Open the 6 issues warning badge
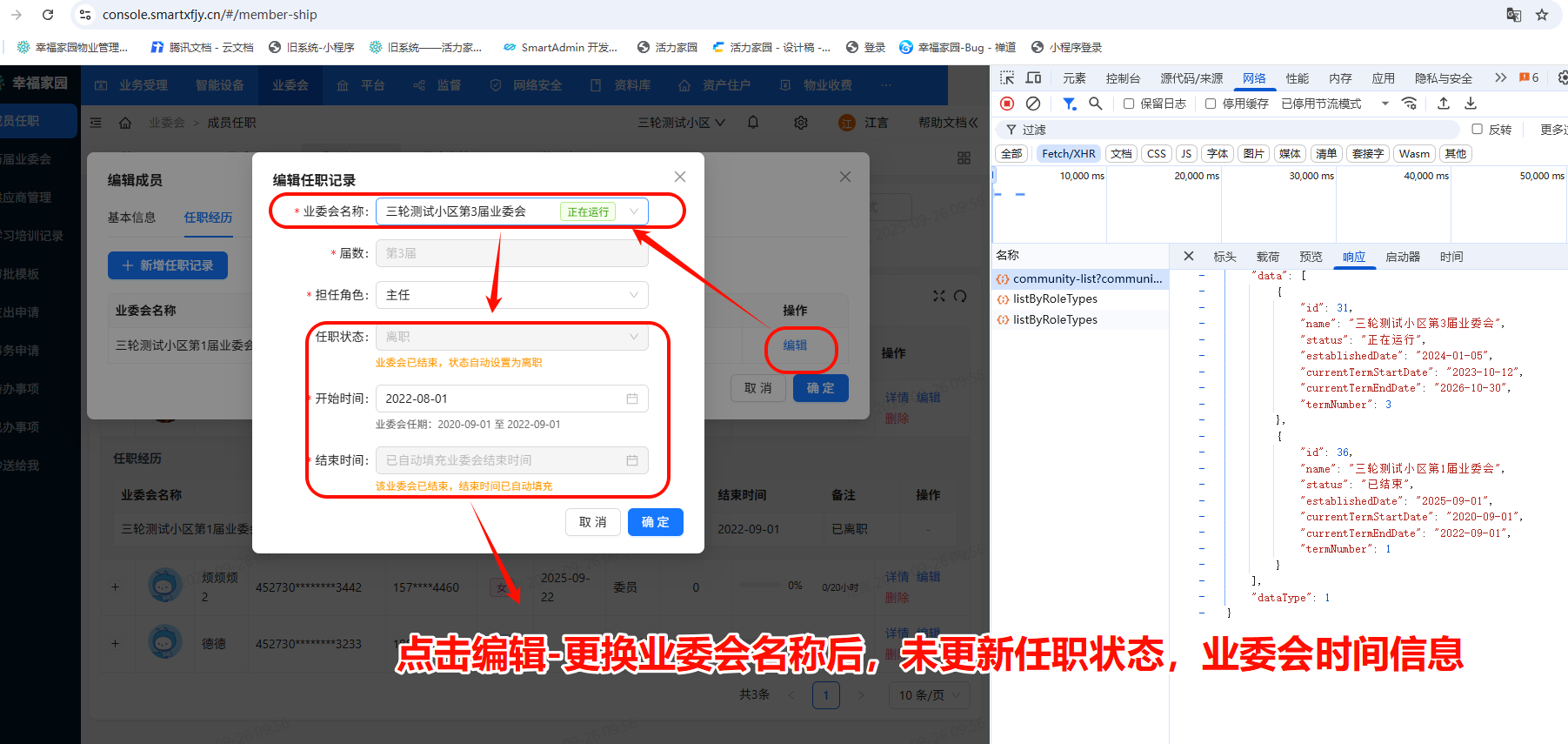This screenshot has height=744, width=1568. pos(1529,77)
